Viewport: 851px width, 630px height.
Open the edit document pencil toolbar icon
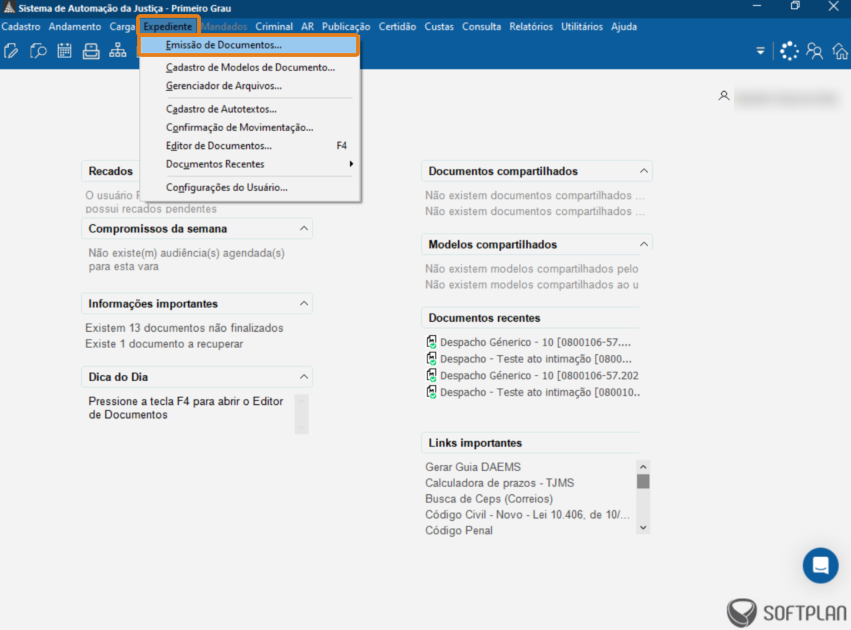(x=11, y=51)
